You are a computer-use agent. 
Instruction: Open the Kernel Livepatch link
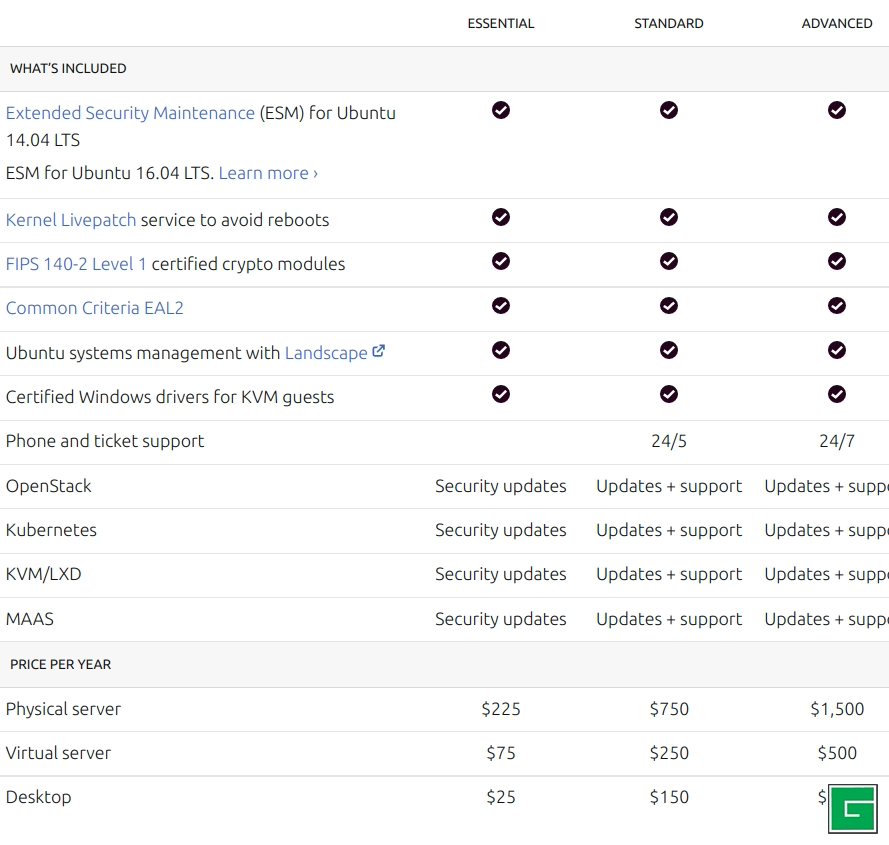[71, 220]
